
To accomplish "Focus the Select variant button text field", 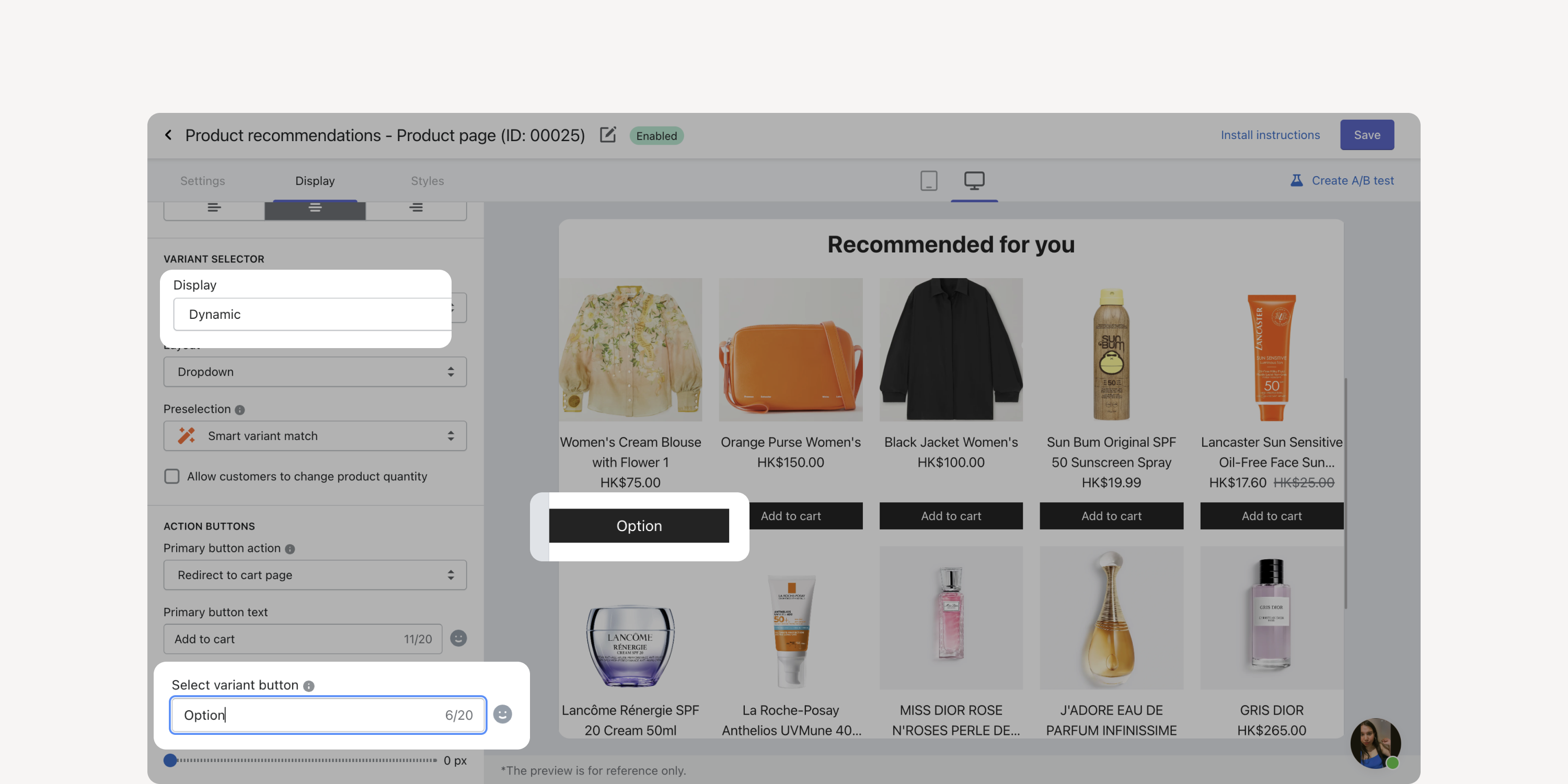I will coord(328,714).
